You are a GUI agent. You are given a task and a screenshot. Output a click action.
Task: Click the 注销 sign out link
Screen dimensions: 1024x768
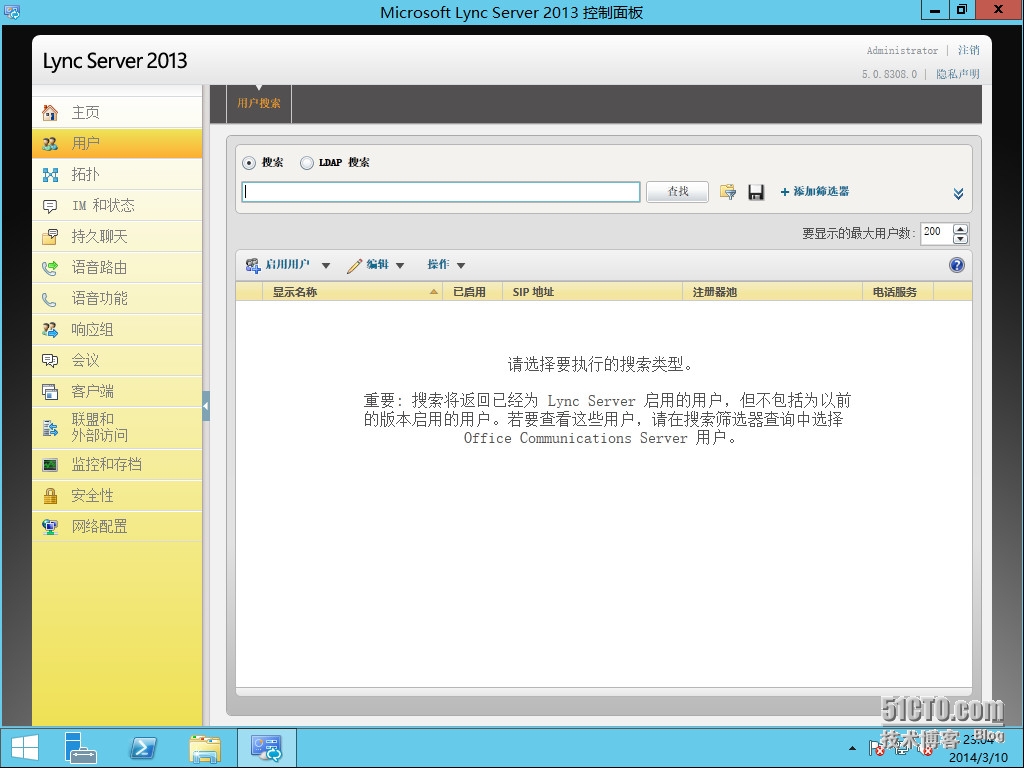968,50
